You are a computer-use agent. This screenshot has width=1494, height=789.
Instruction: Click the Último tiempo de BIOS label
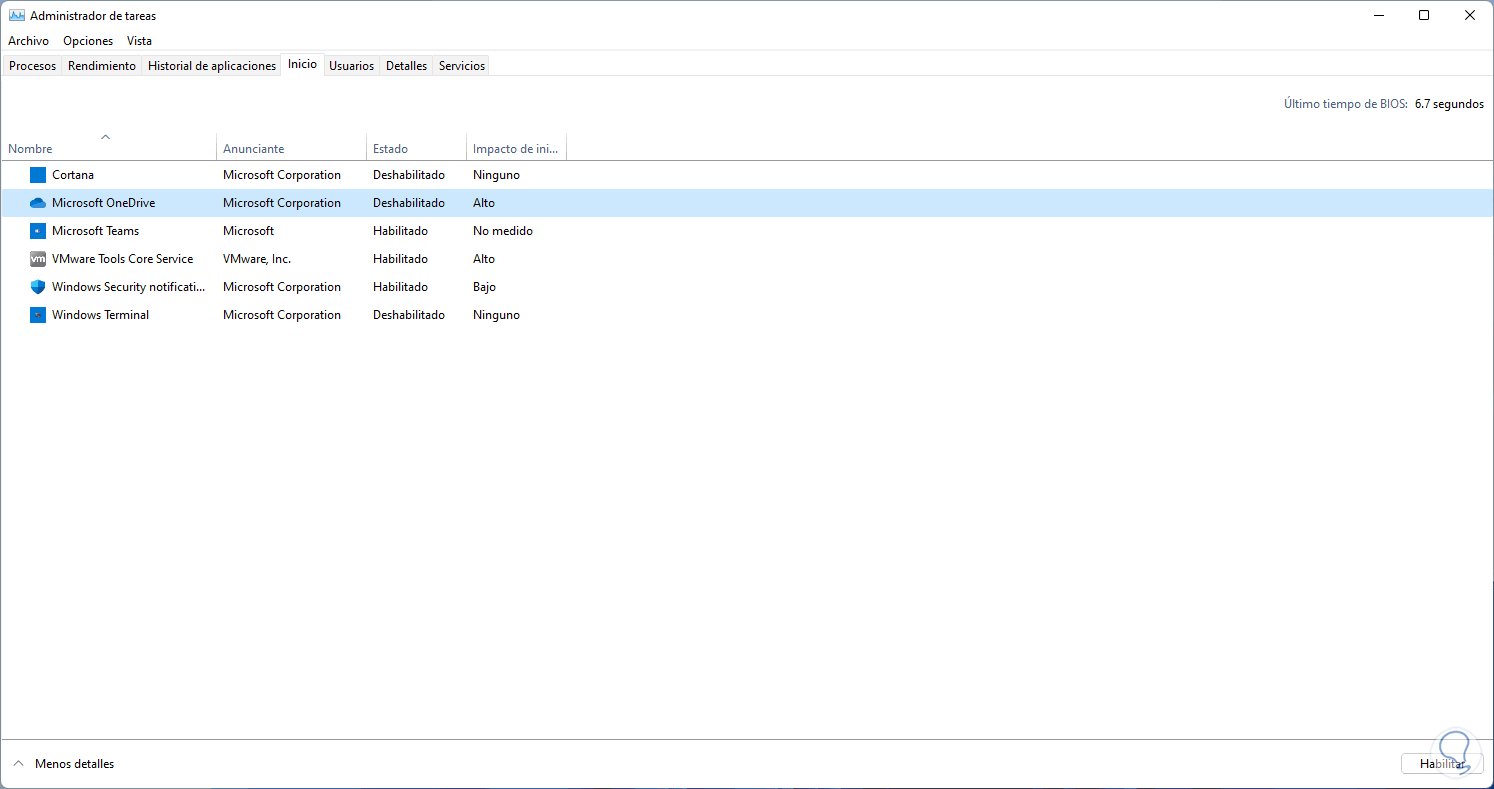pyautogui.click(x=1346, y=104)
